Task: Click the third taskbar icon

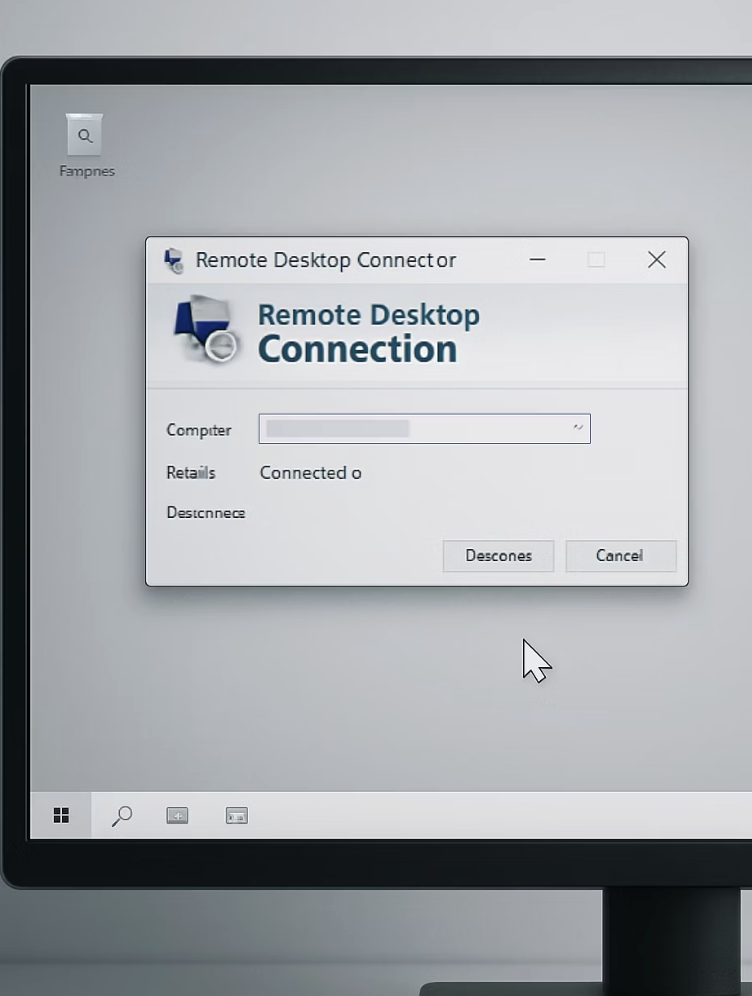Action: (x=177, y=815)
